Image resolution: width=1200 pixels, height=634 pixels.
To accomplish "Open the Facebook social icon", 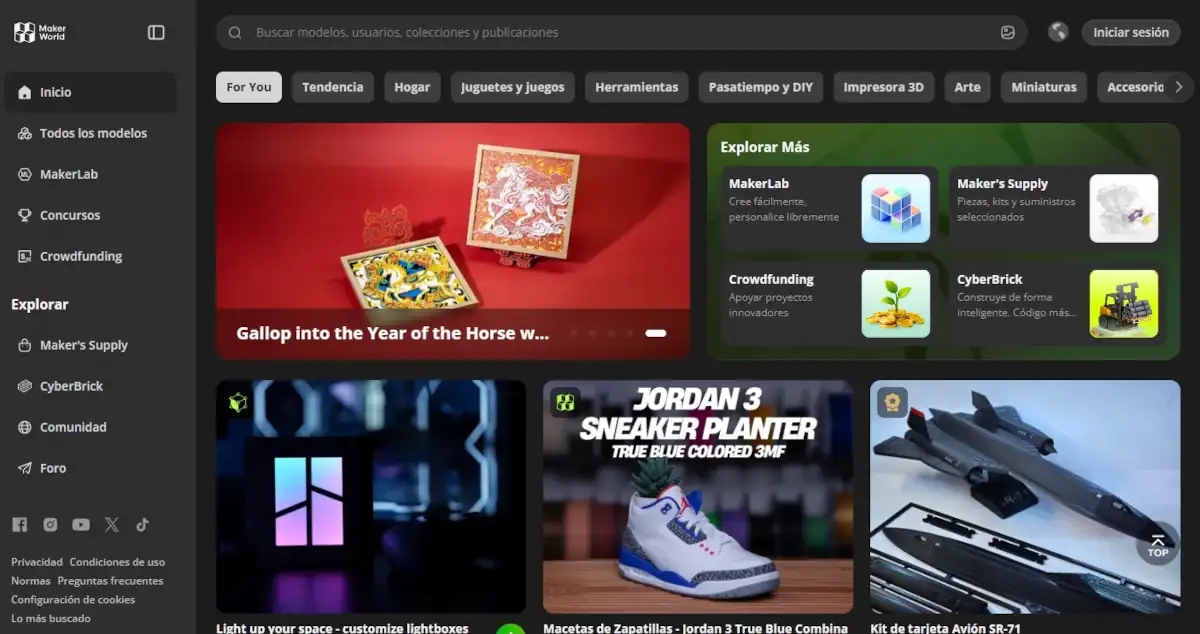I will click(x=19, y=525).
